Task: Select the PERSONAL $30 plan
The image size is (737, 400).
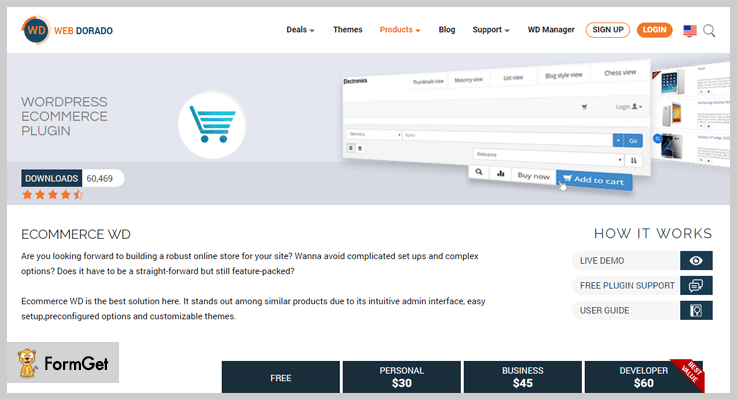Action: [x=402, y=377]
